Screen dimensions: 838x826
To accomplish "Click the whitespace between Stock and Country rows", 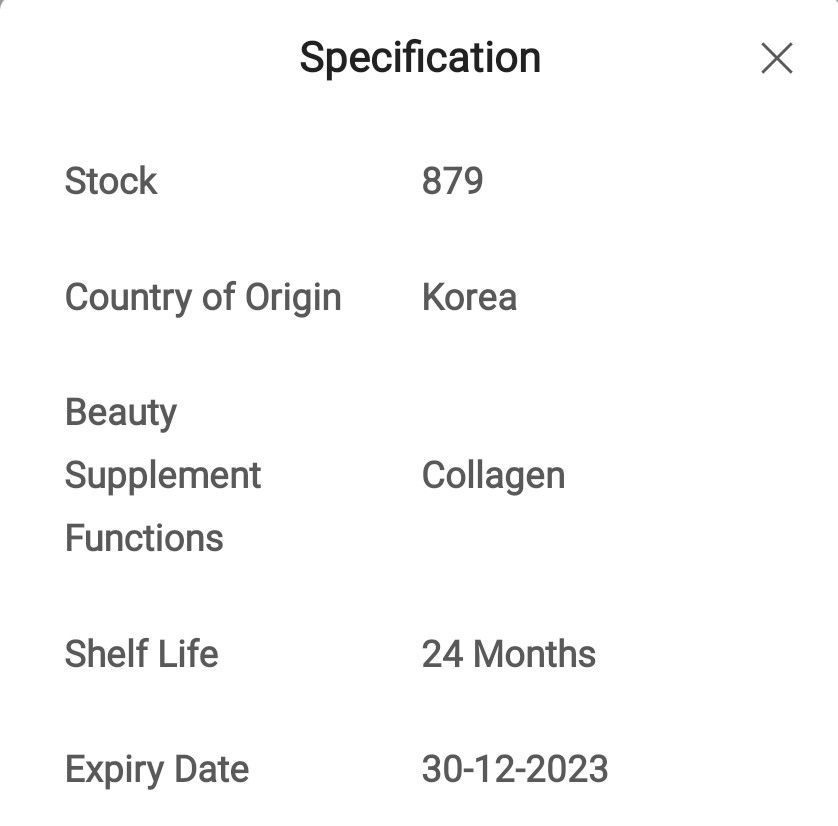I will pos(419,239).
